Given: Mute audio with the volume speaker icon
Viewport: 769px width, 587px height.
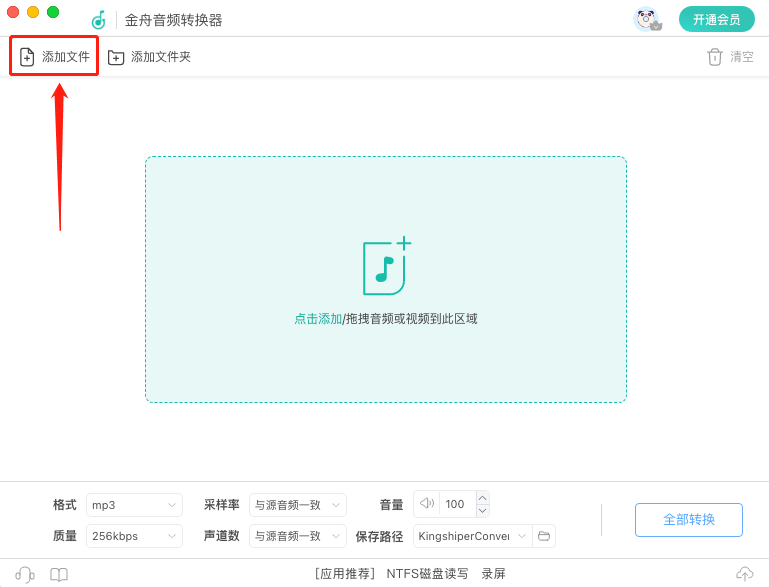Looking at the screenshot, I should click(427, 504).
